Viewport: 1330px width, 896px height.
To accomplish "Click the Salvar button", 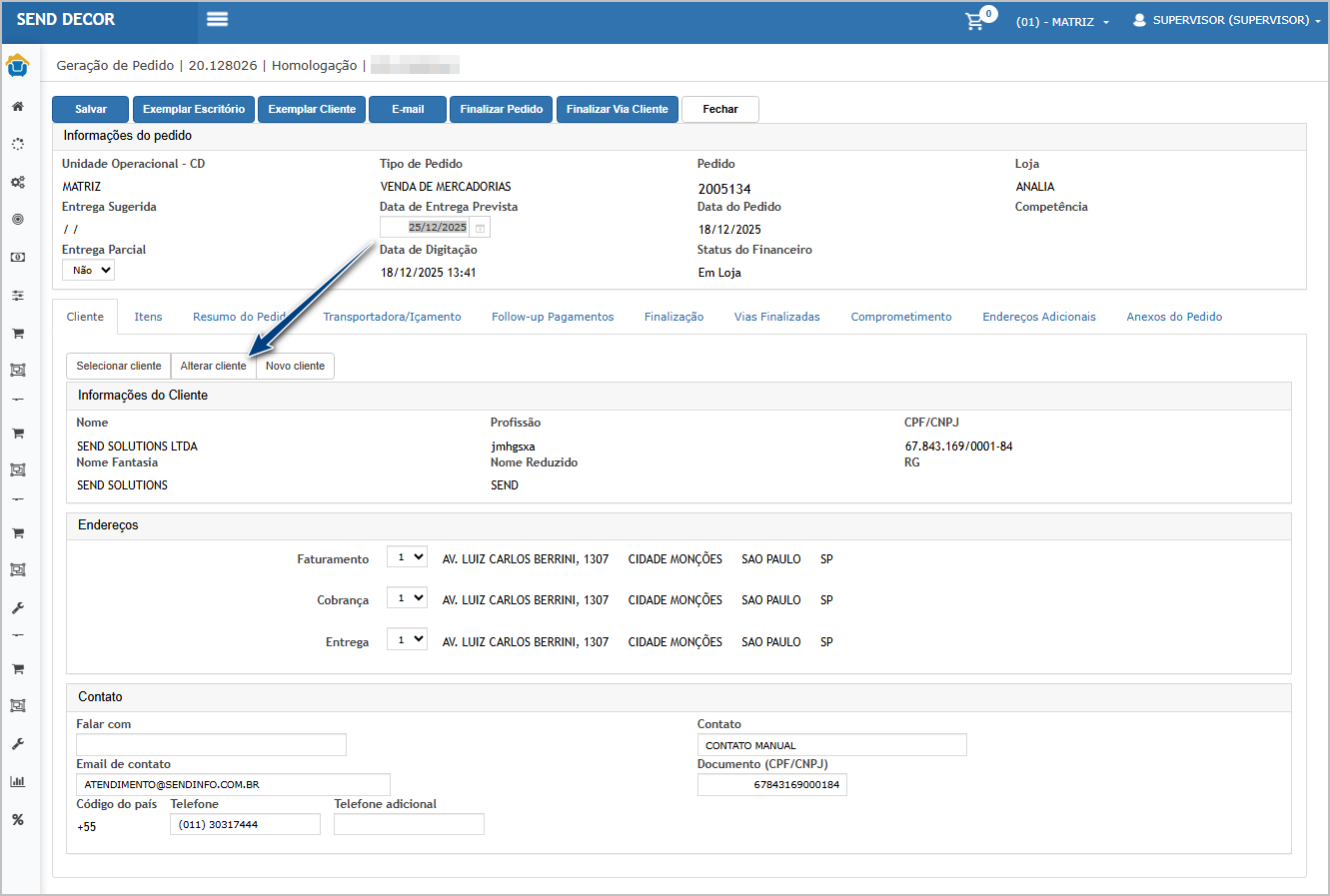I will (91, 109).
